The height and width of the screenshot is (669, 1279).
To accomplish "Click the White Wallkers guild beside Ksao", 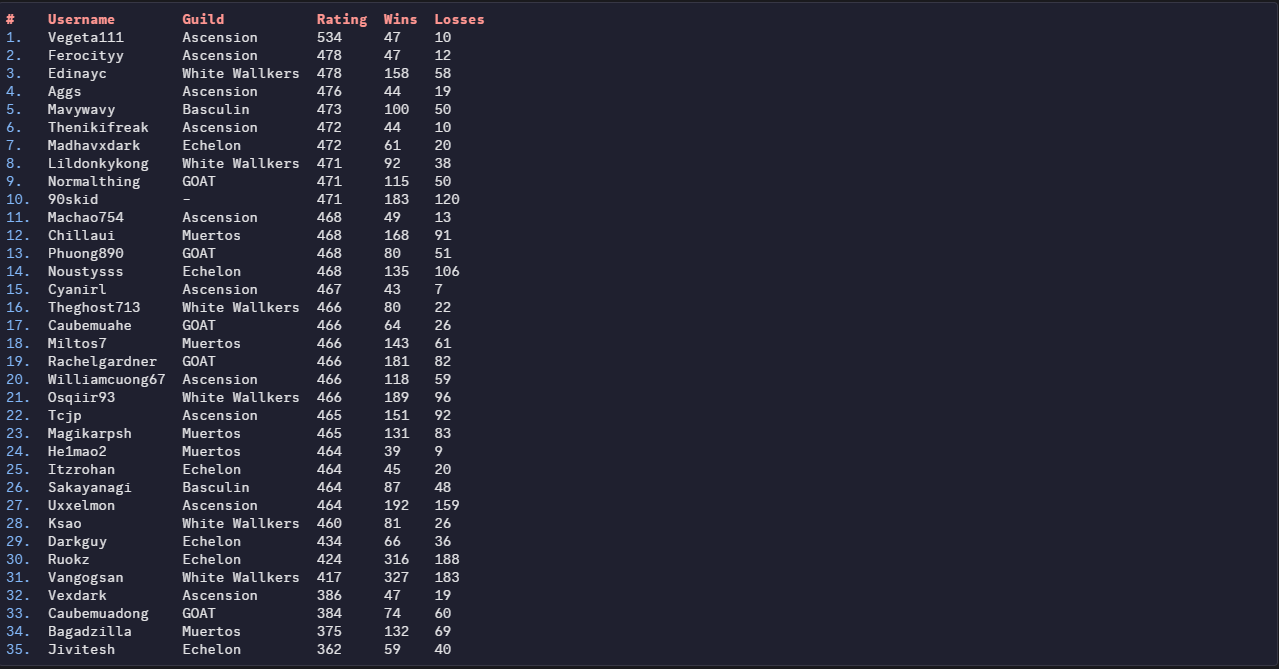I will point(241,523).
